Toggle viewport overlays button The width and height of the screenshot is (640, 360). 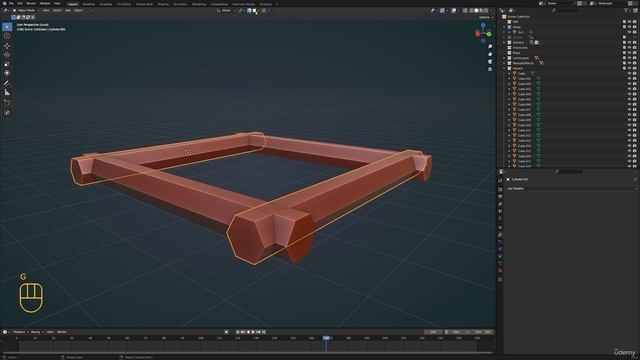[453, 10]
